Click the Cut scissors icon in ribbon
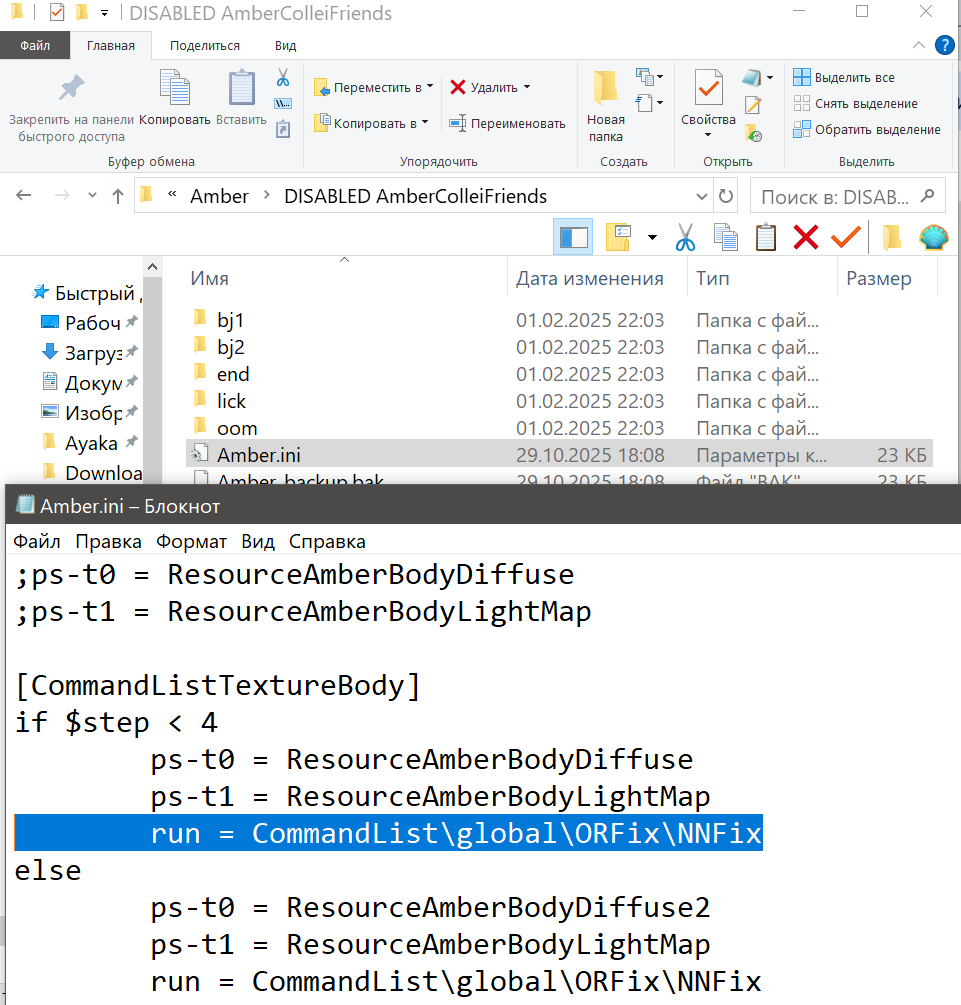 click(x=283, y=78)
